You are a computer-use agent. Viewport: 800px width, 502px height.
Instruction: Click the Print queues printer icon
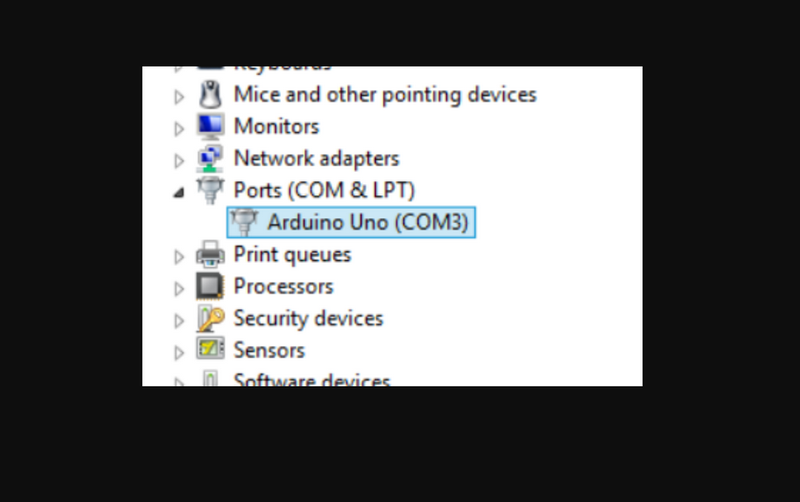(x=210, y=255)
